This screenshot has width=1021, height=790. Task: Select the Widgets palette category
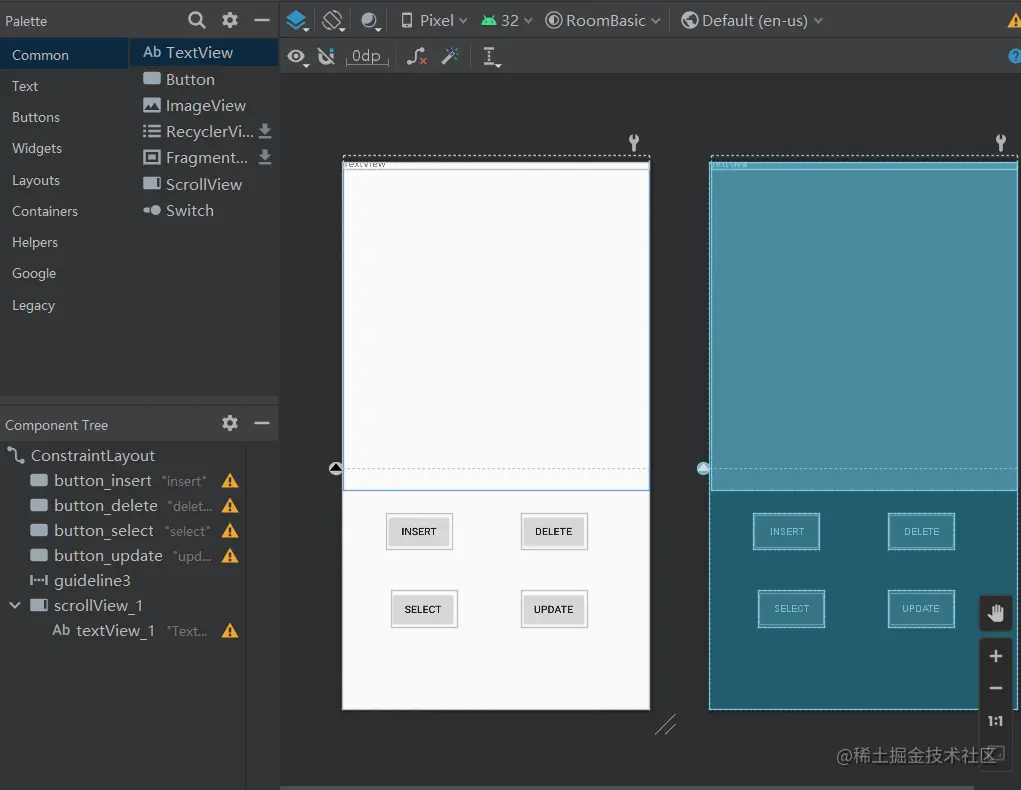(37, 148)
